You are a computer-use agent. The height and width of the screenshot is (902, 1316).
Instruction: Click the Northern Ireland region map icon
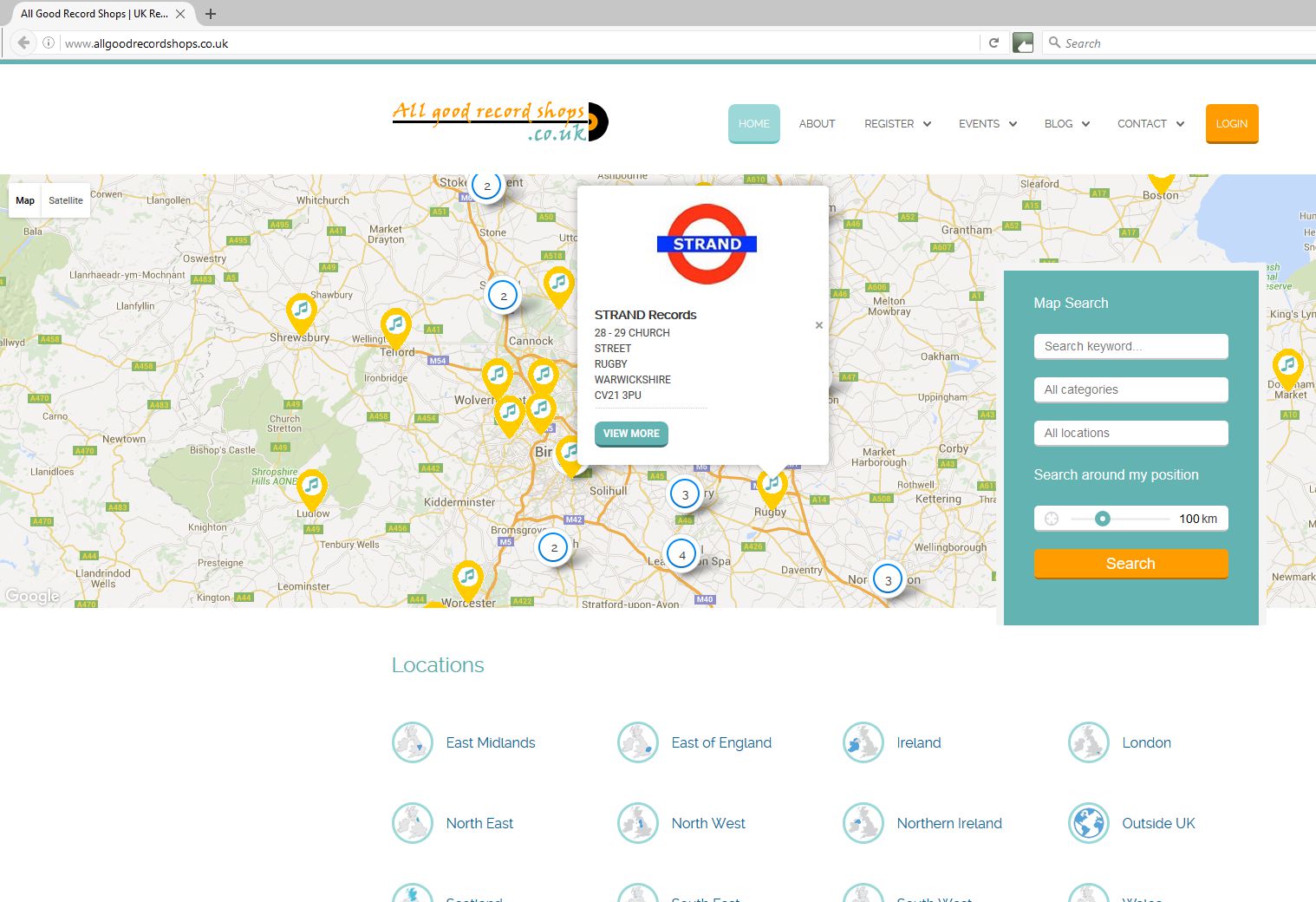coord(863,823)
